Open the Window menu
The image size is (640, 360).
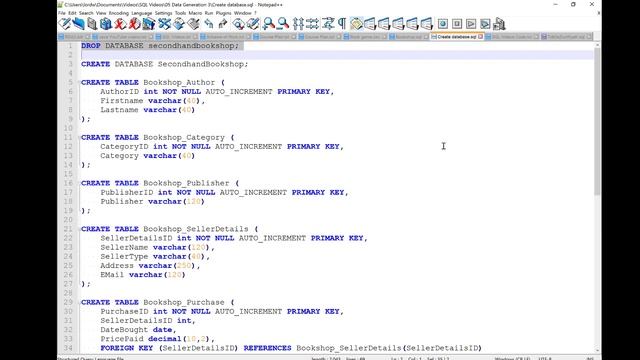(242, 13)
